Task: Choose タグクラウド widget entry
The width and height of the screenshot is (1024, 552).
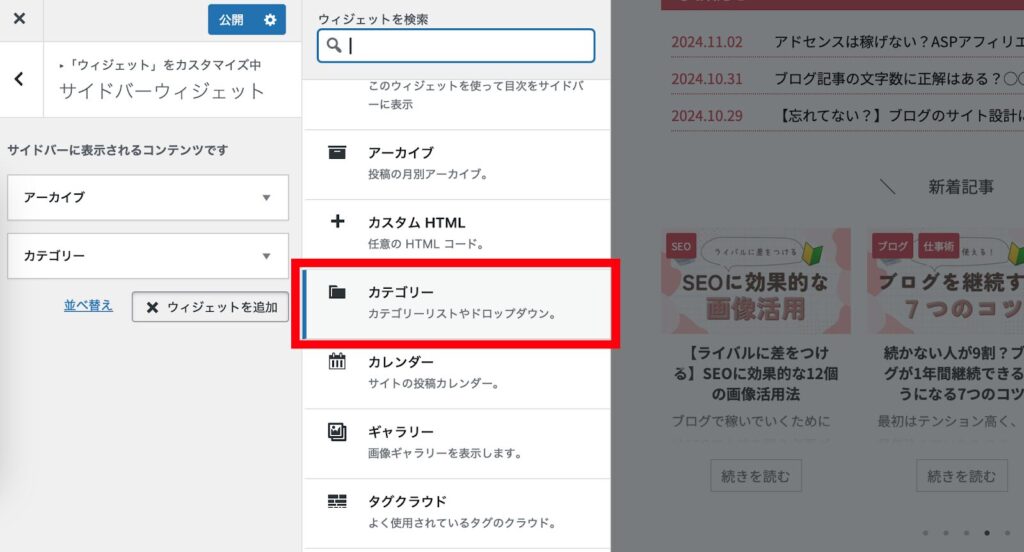Action: (x=457, y=513)
